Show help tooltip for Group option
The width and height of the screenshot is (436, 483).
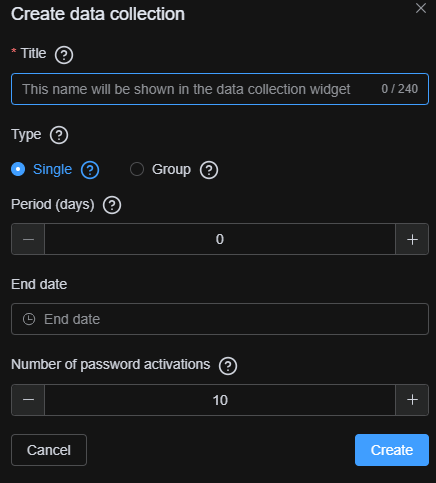coord(209,170)
